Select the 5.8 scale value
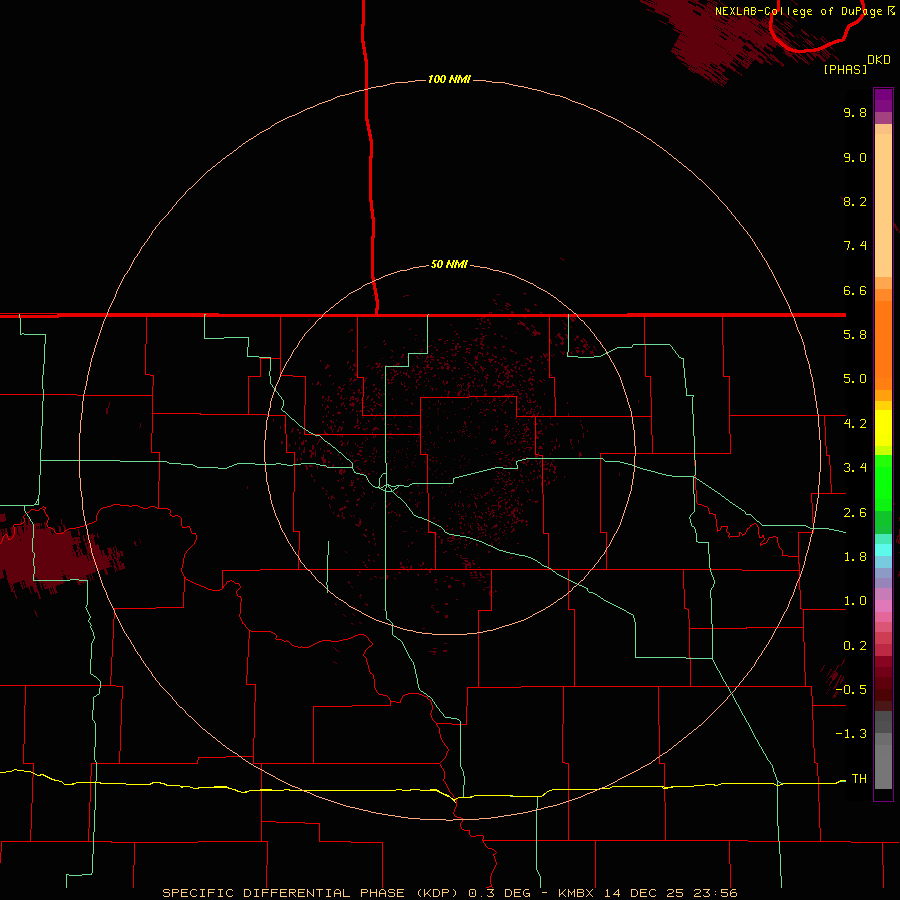 tap(855, 335)
